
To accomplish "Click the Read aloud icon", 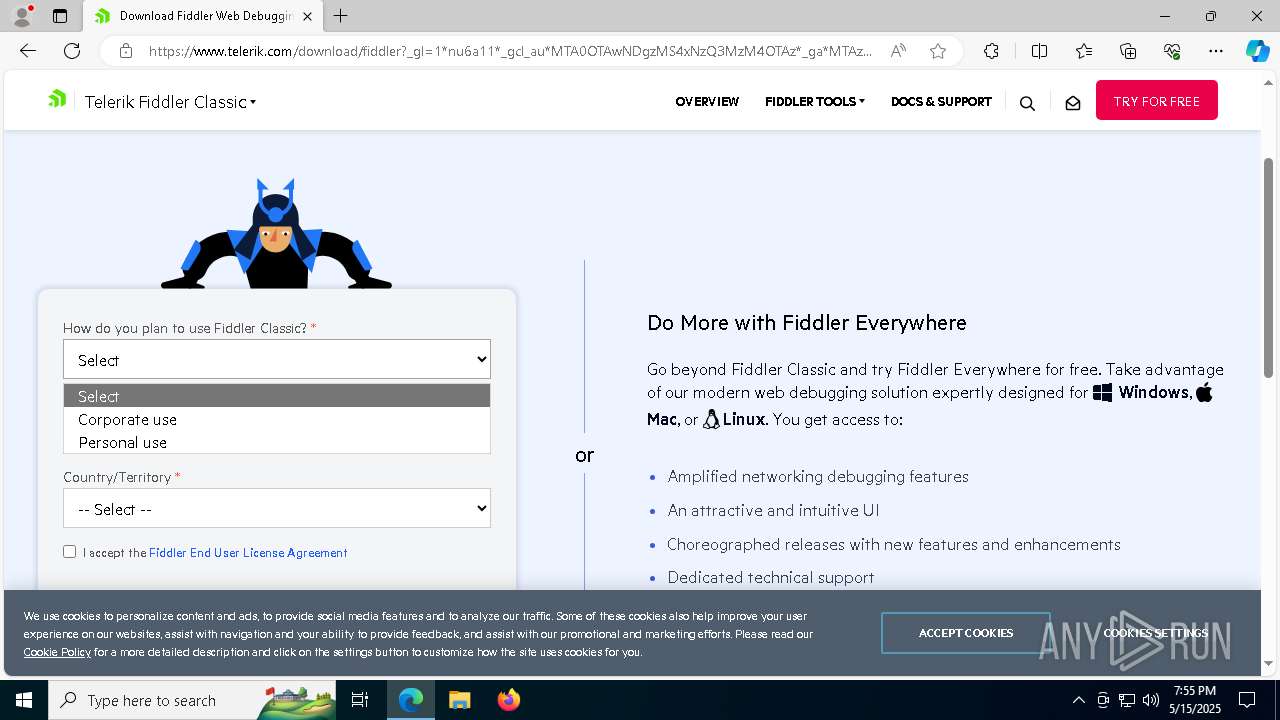I will [898, 51].
